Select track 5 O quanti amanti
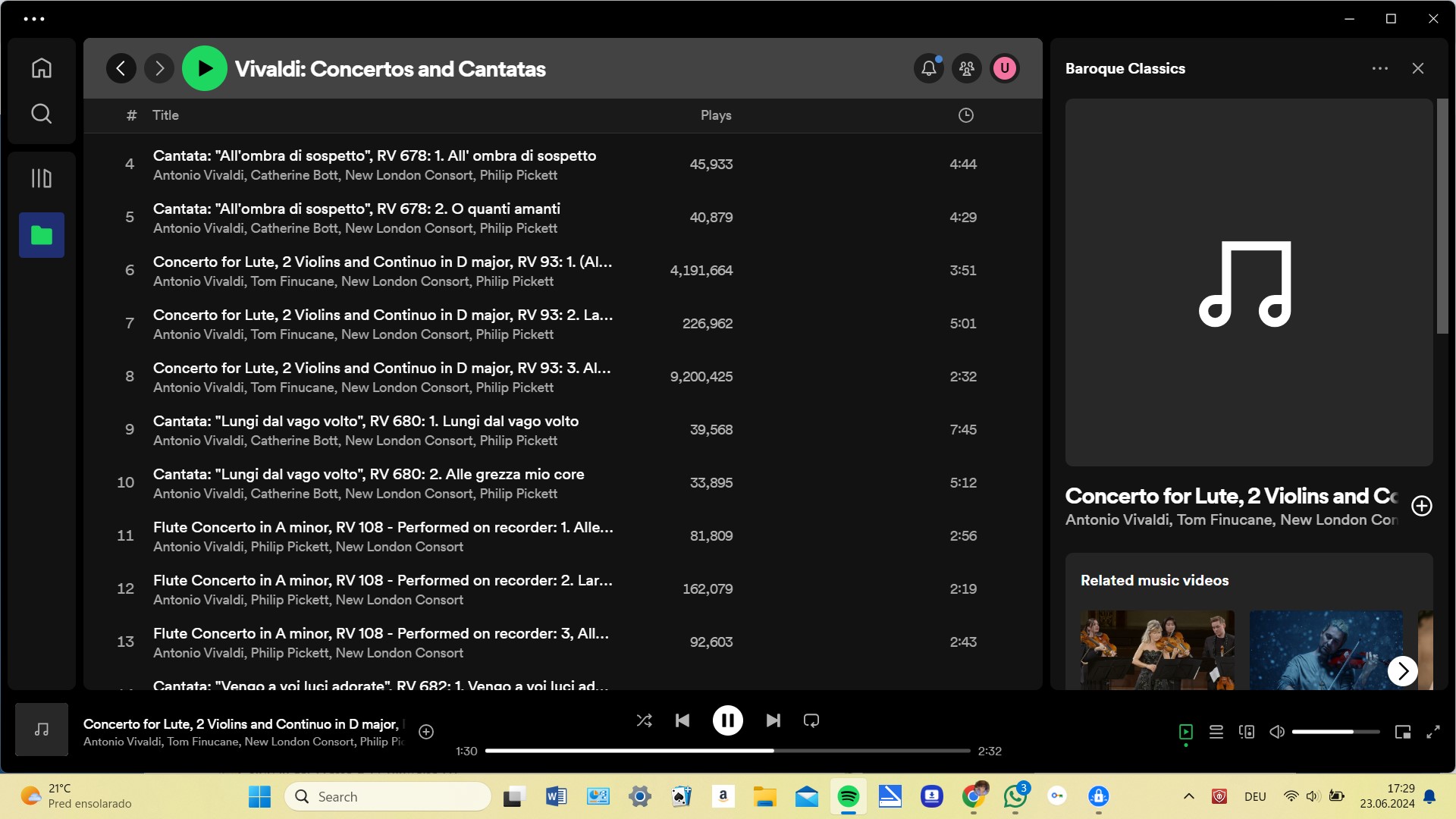Screen dimensions: 1456x819 click(x=563, y=218)
